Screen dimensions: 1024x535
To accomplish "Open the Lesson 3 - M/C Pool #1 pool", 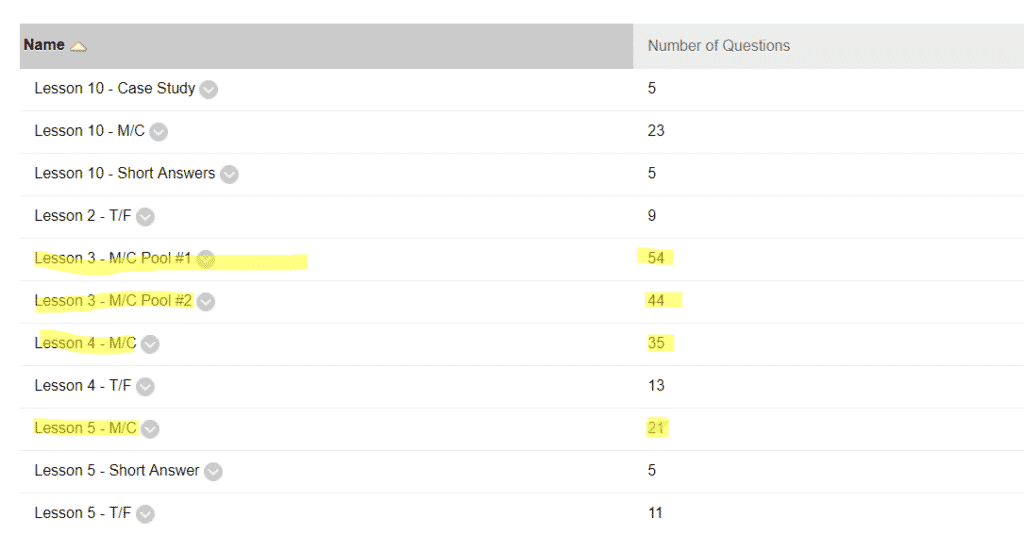I will coord(113,258).
